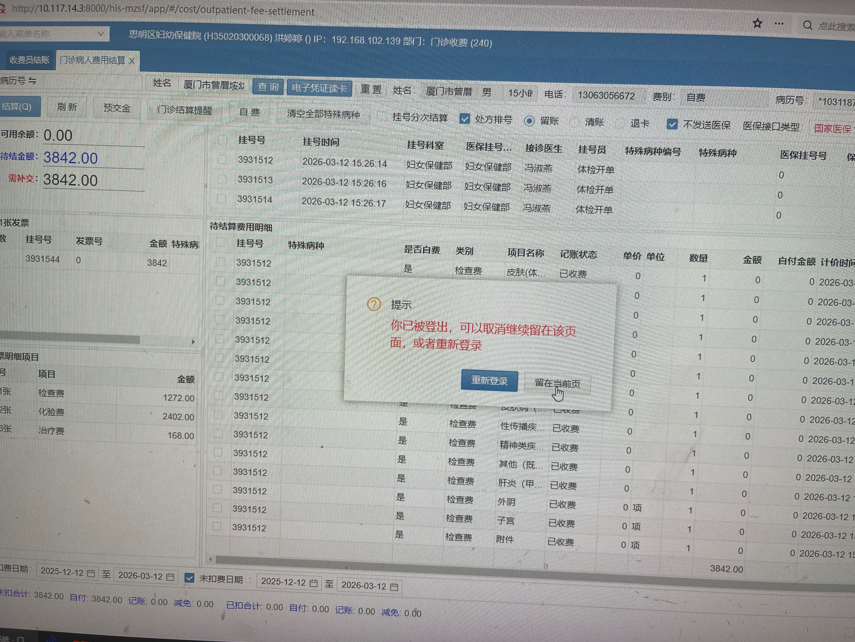The width and height of the screenshot is (855, 642).
Task: Select the 清账 radio button
Action: coord(574,122)
